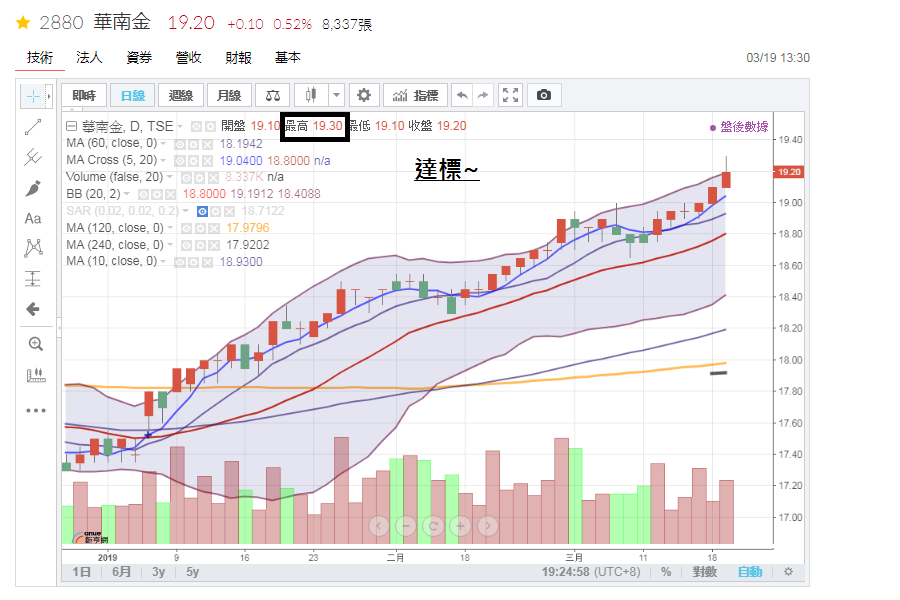Open dropdown arrow for Volume (false, 20)
Viewport: 900px width, 600px height.
tap(170, 177)
